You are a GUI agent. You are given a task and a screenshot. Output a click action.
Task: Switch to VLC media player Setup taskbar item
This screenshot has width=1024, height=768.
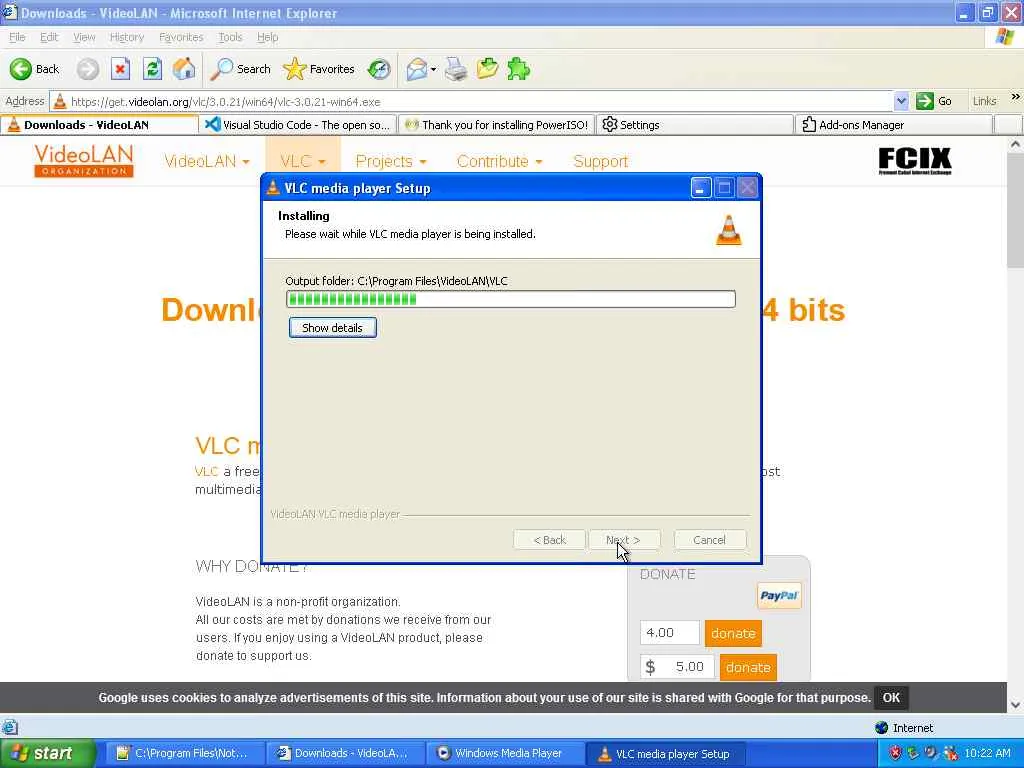pos(665,753)
